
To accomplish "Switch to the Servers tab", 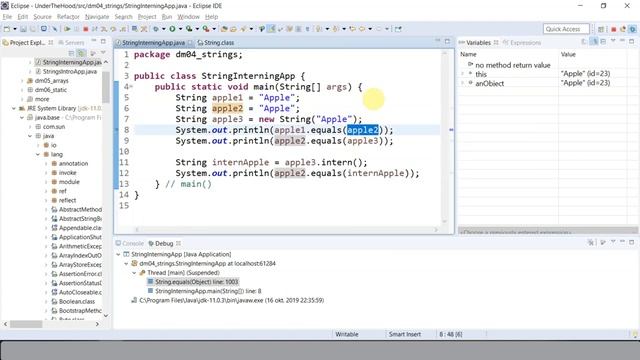I will pos(71,42).
